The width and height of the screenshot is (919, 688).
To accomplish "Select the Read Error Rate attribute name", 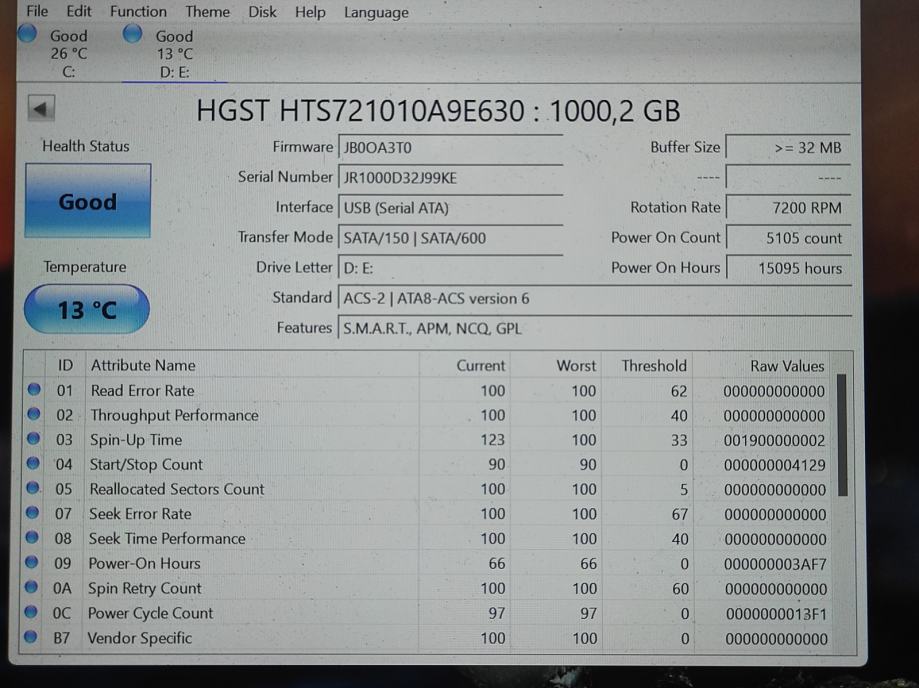I will tap(142, 390).
